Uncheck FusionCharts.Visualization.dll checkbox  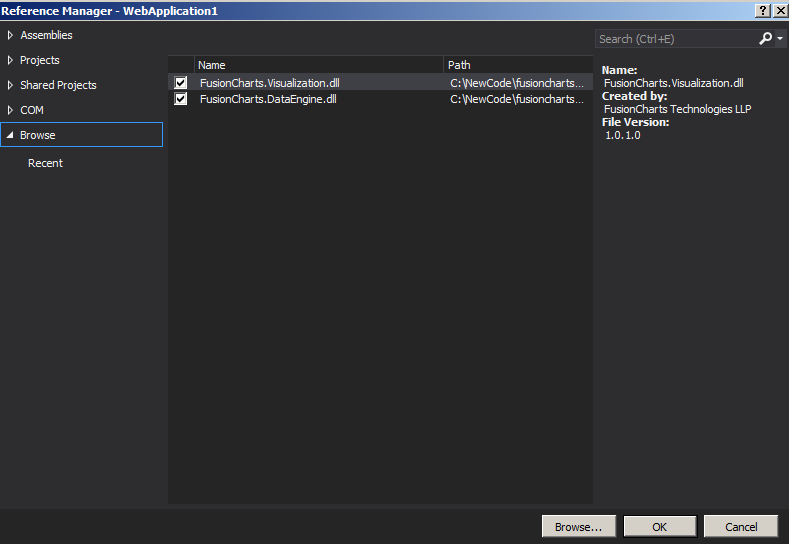[181, 83]
